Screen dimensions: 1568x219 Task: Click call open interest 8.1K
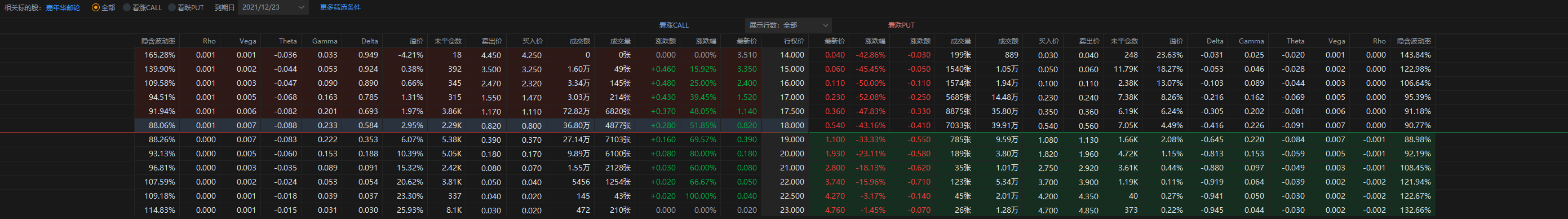pyautogui.click(x=454, y=210)
